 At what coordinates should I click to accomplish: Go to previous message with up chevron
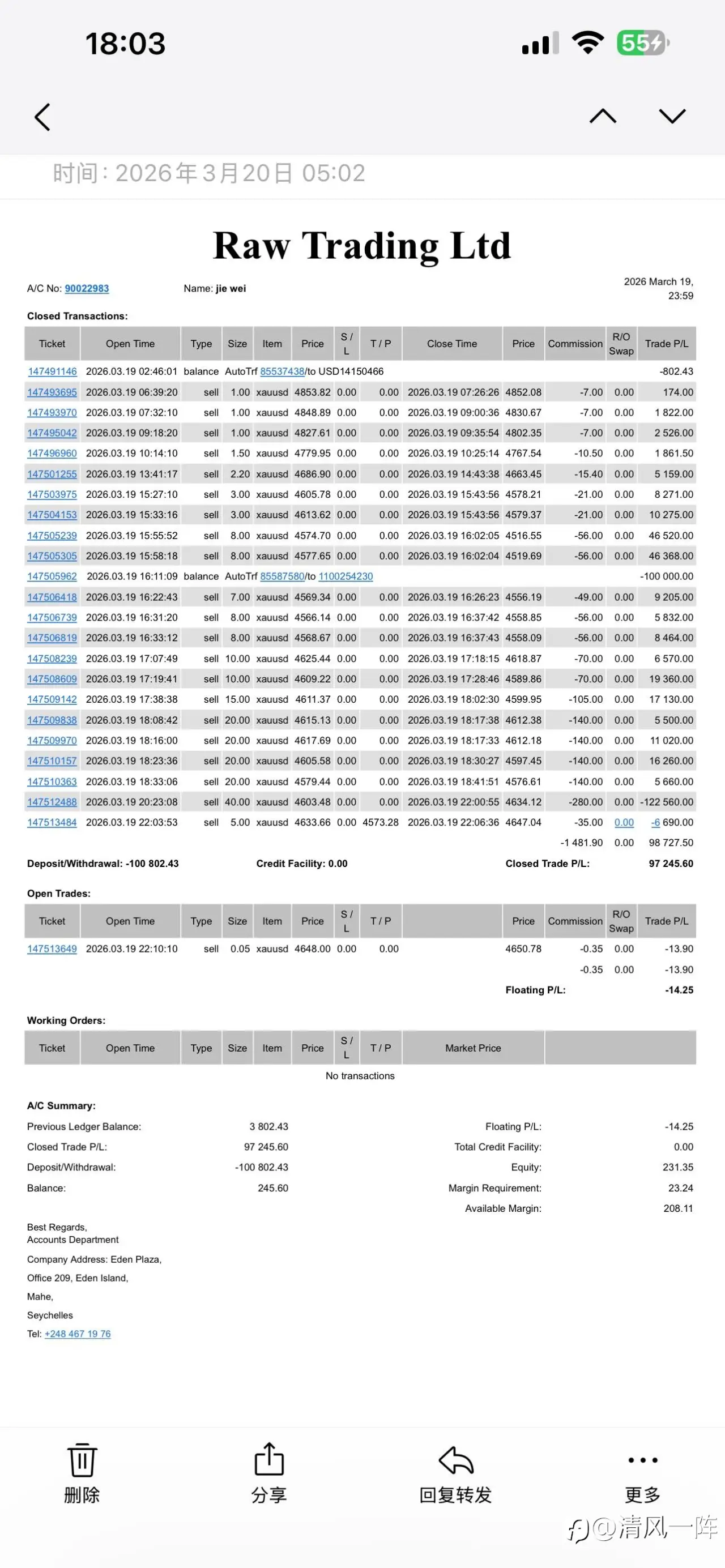click(x=603, y=116)
